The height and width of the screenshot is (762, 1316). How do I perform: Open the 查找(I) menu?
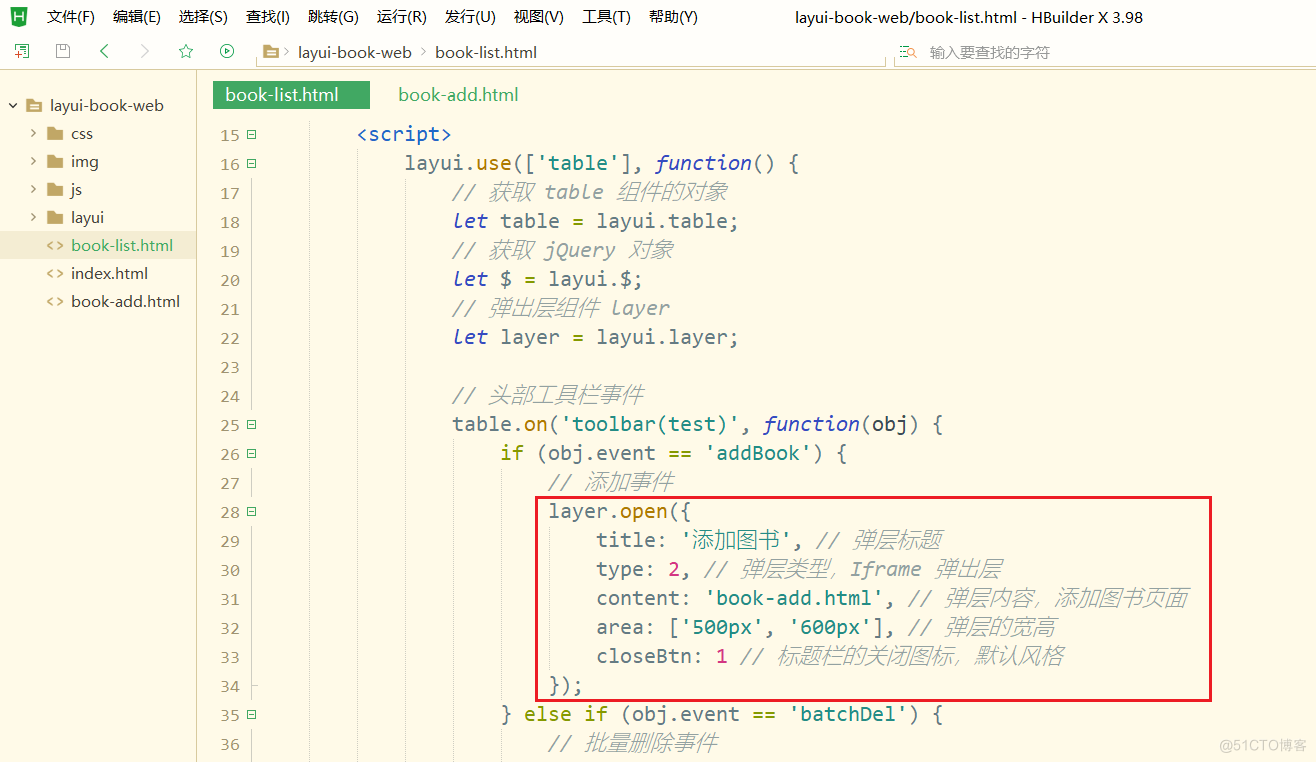[x=268, y=17]
